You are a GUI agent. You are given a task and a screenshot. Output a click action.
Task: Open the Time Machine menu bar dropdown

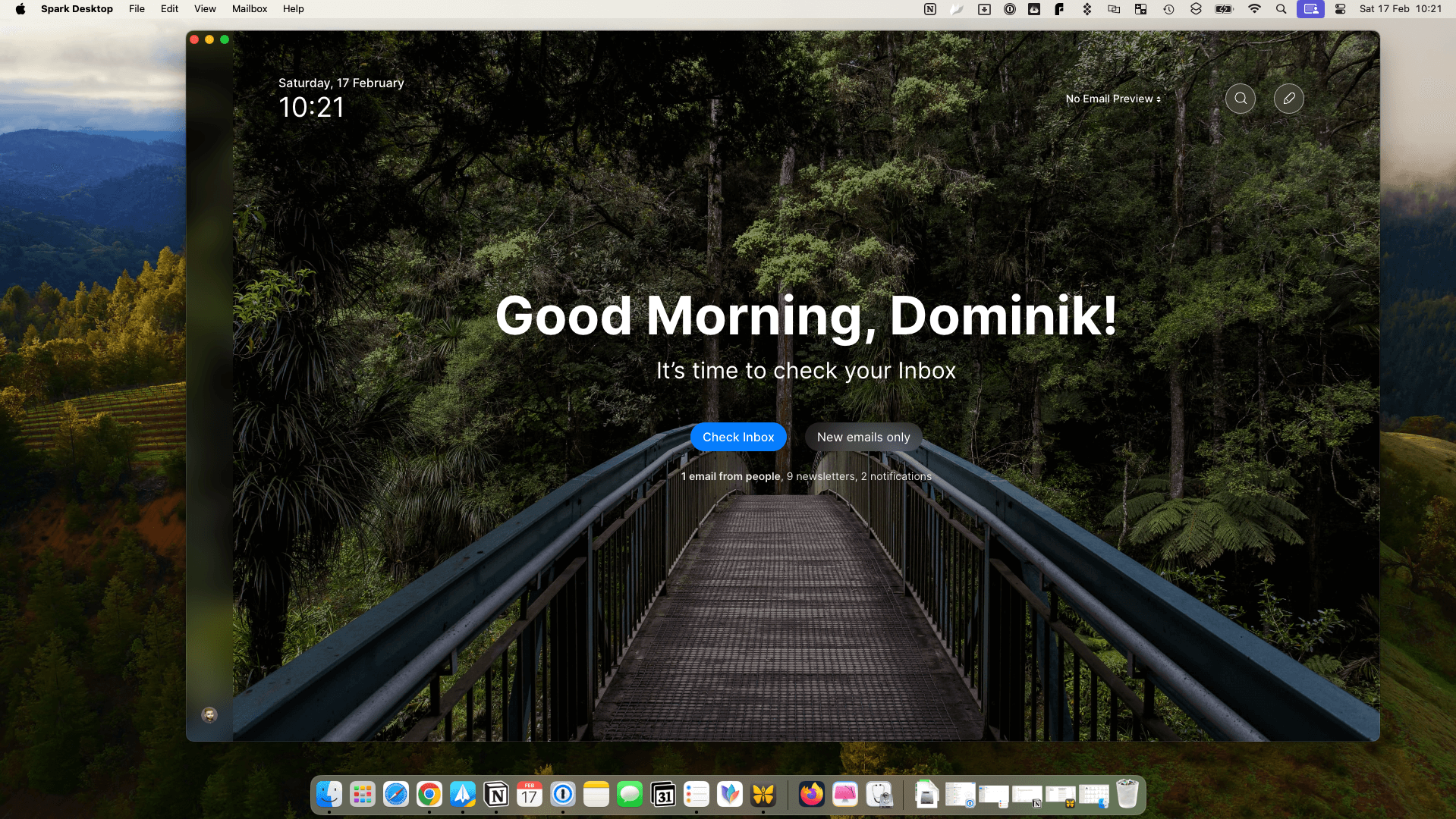coord(1169,8)
